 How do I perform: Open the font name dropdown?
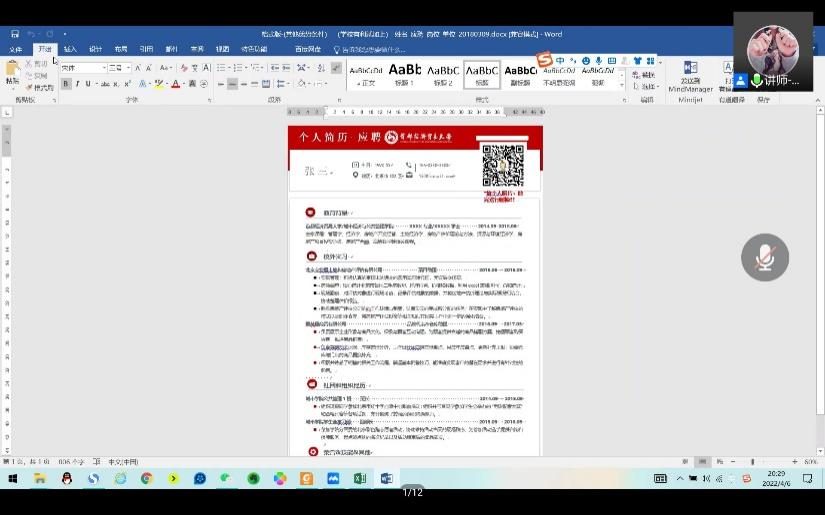pyautogui.click(x=102, y=68)
